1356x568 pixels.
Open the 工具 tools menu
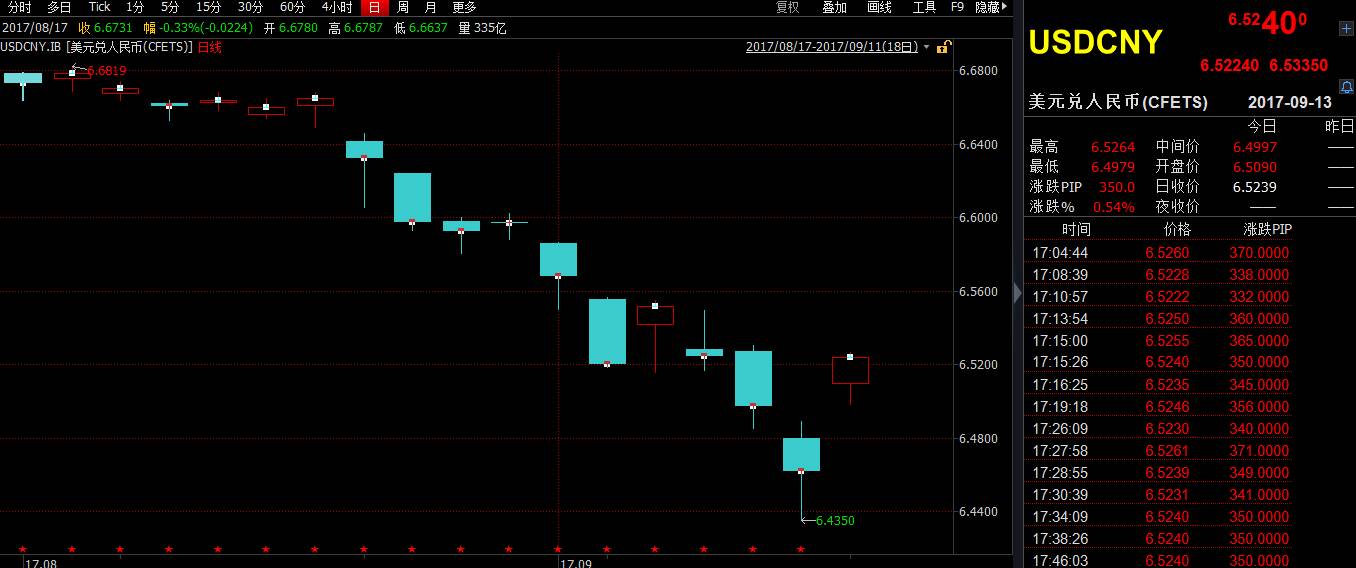pos(924,7)
